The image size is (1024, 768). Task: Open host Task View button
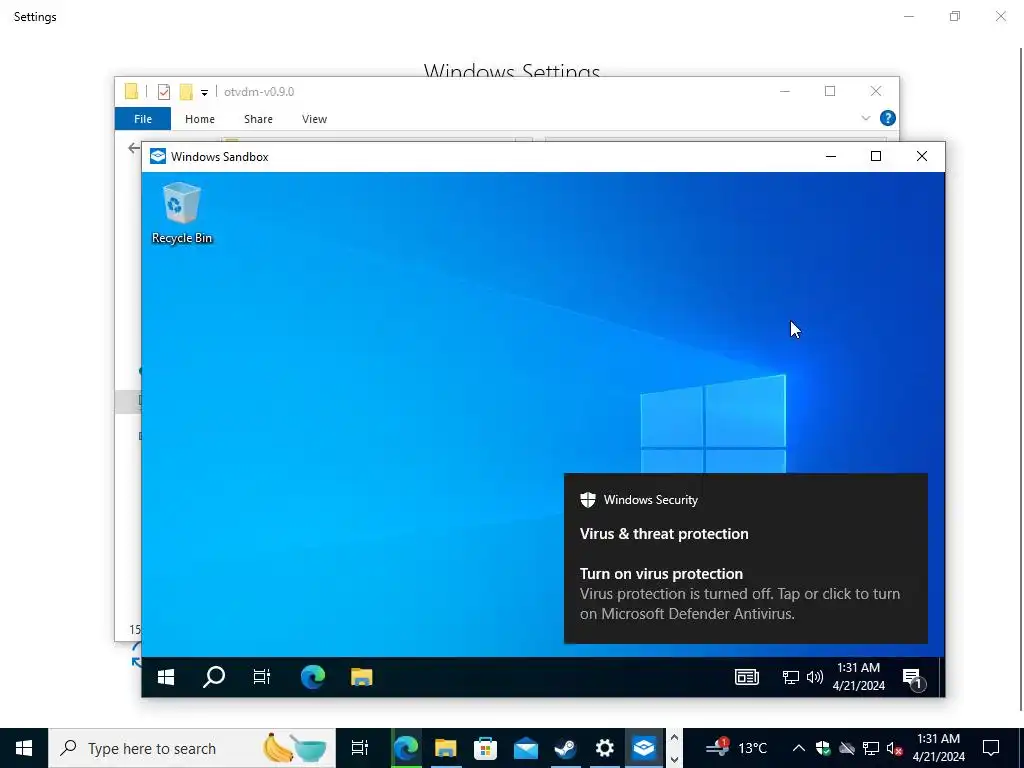coord(360,748)
